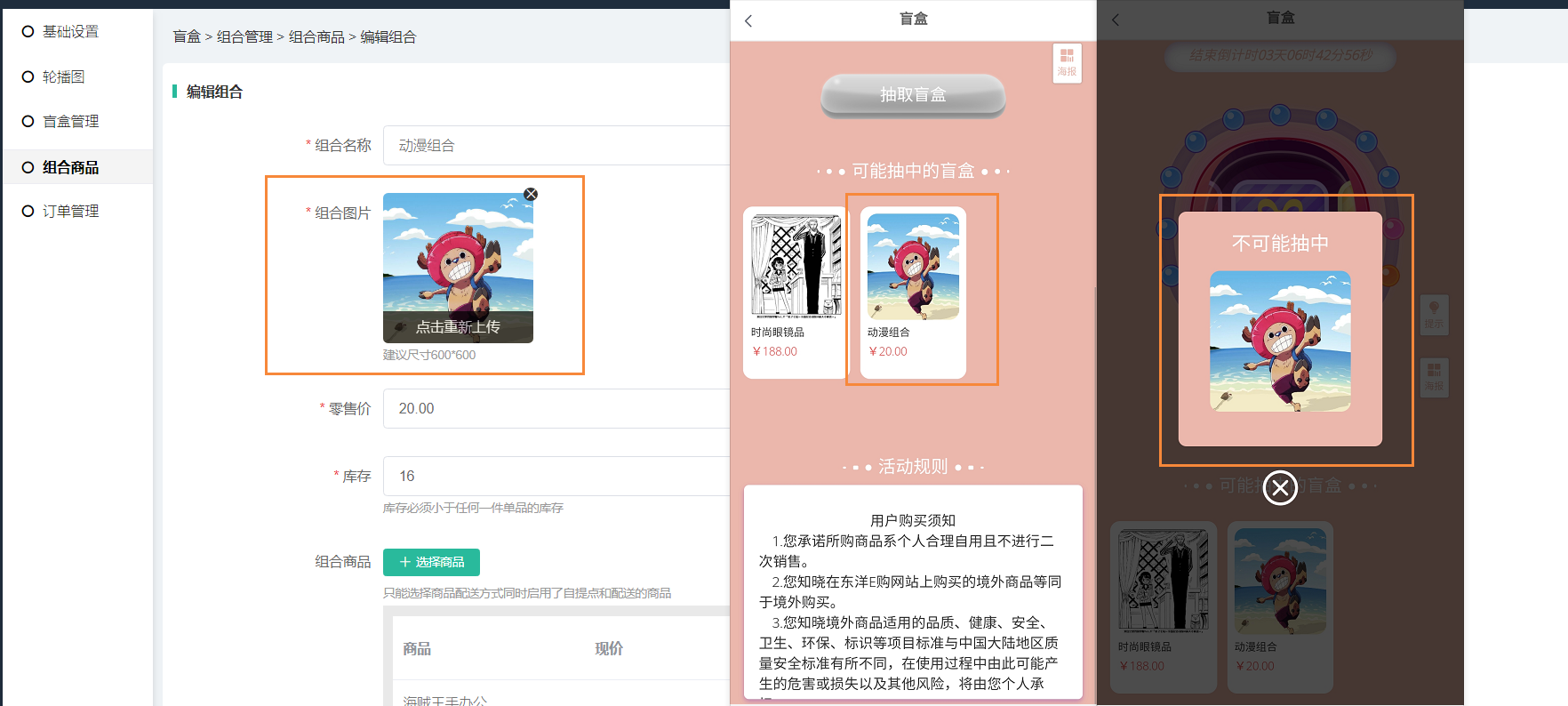Click 点击重新上传 on the image
This screenshot has width=1568, height=706.
click(458, 327)
